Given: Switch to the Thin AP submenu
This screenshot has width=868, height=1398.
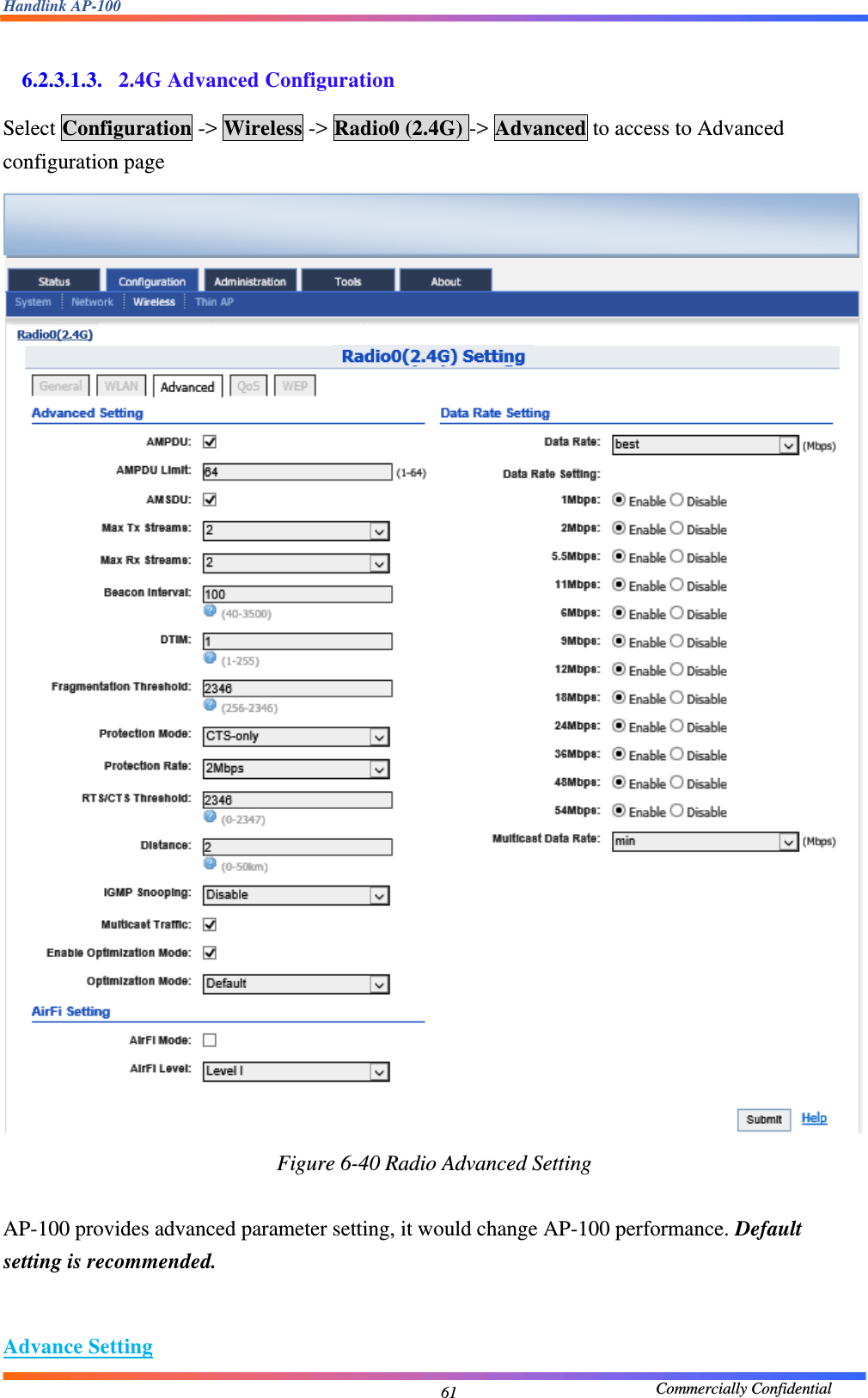Looking at the screenshot, I should pyautogui.click(x=214, y=302).
